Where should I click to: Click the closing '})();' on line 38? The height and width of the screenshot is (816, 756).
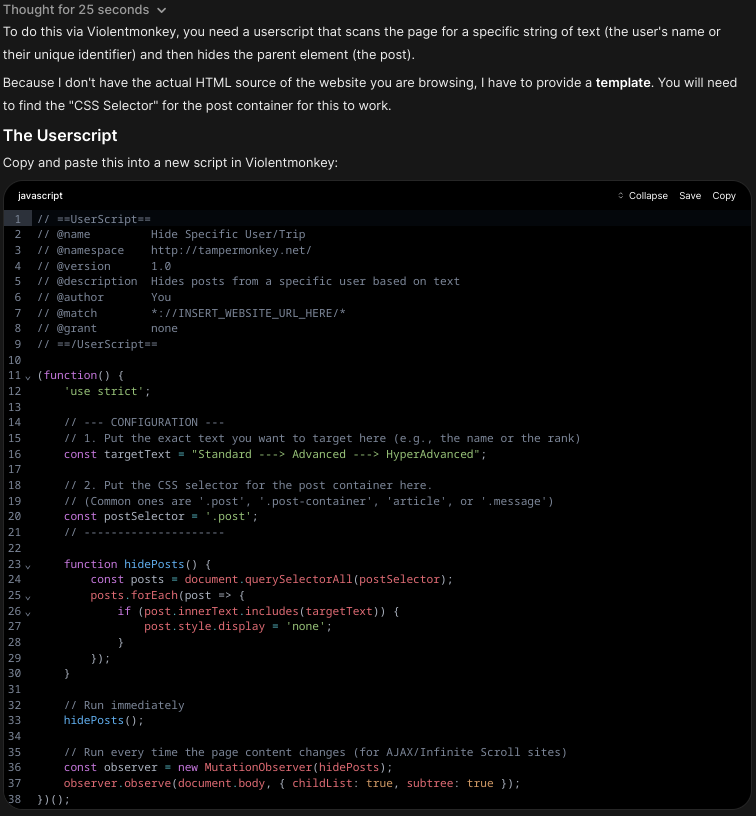point(54,799)
